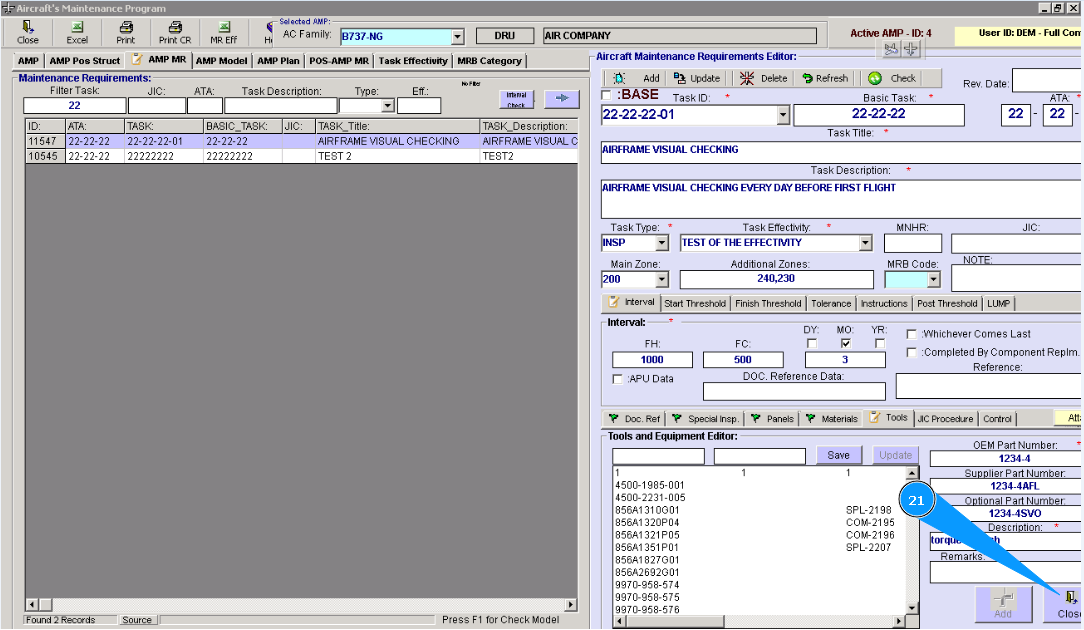Click the Internal Check button
The image size is (1084, 630).
(x=516, y=99)
